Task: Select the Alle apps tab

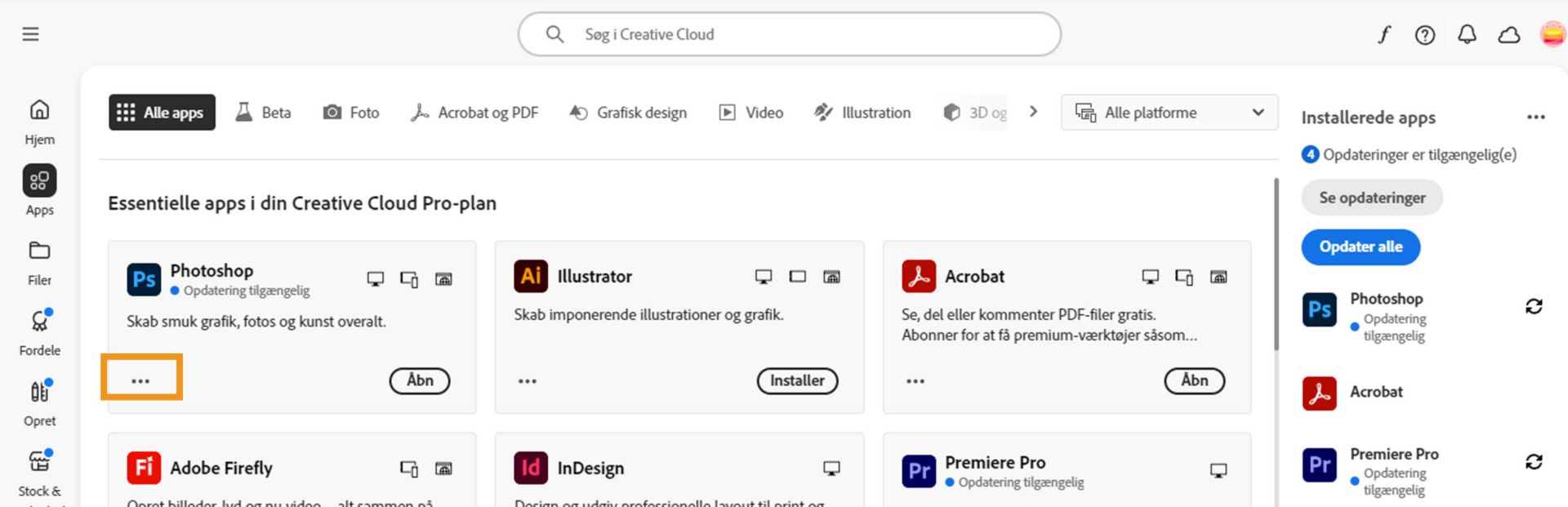Action: click(x=162, y=113)
